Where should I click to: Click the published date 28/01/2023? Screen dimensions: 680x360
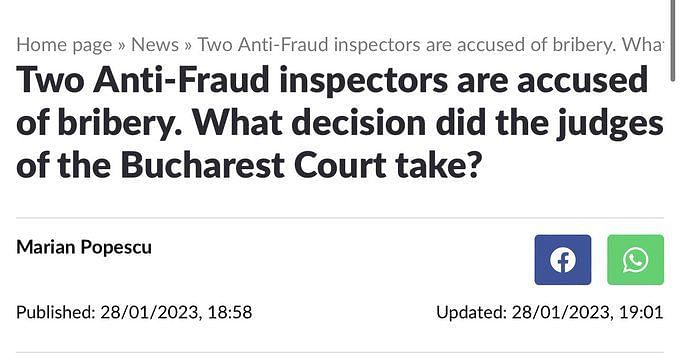tap(150, 312)
